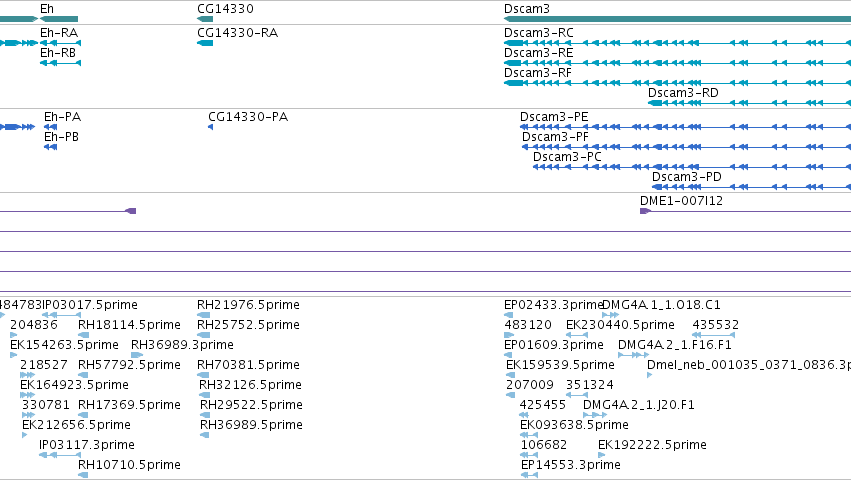Click the CG14330 gene arrow glyph
Image resolution: width=851 pixels, height=480 pixels.
click(x=205, y=19)
